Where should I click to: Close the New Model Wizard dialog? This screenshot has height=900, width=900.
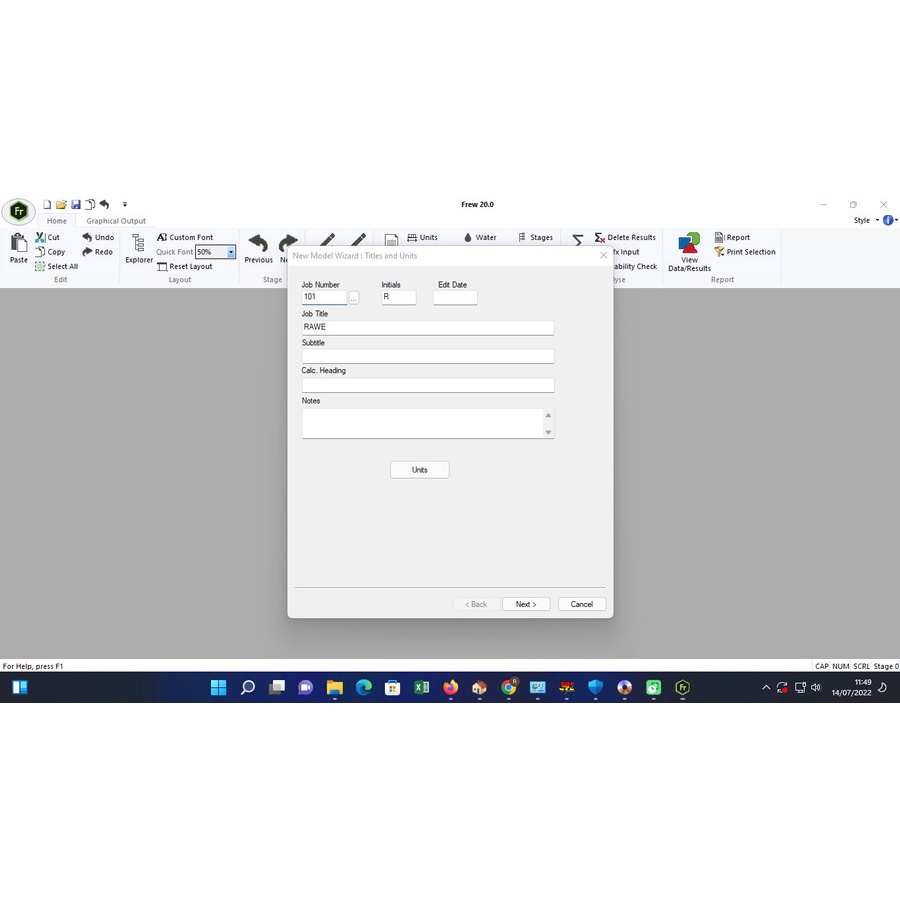[603, 255]
